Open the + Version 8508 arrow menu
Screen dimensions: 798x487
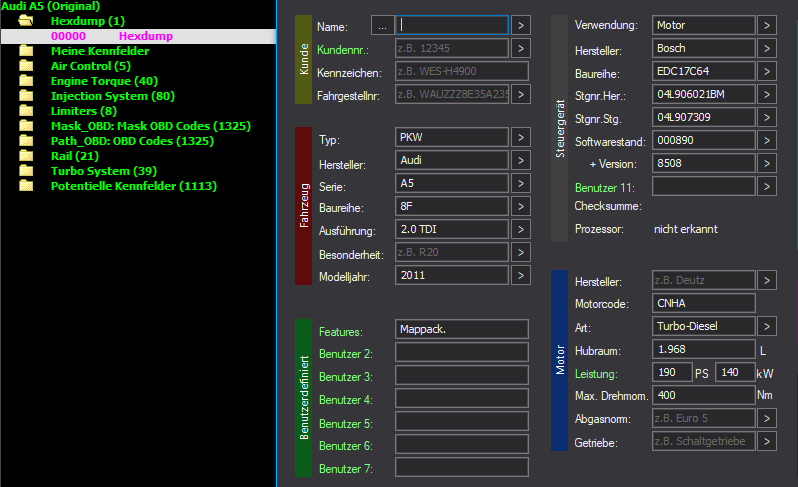point(767,163)
